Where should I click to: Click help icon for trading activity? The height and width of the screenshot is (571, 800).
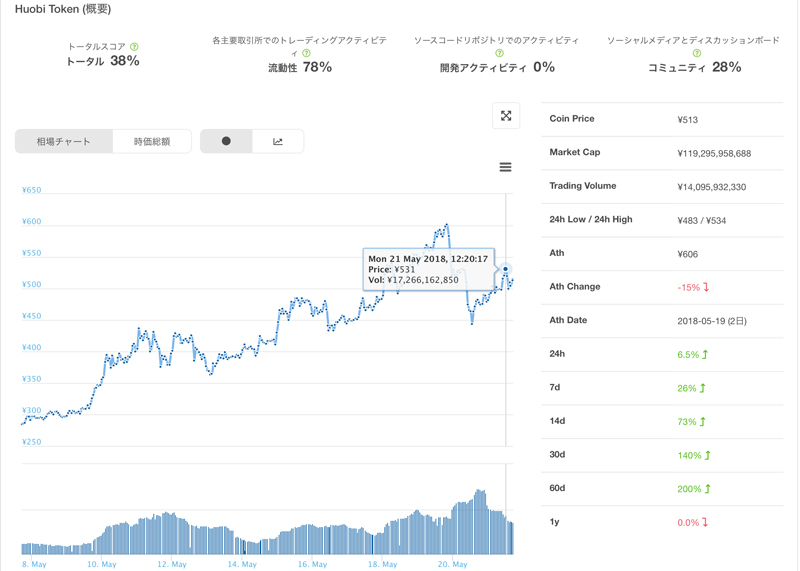pos(306,53)
